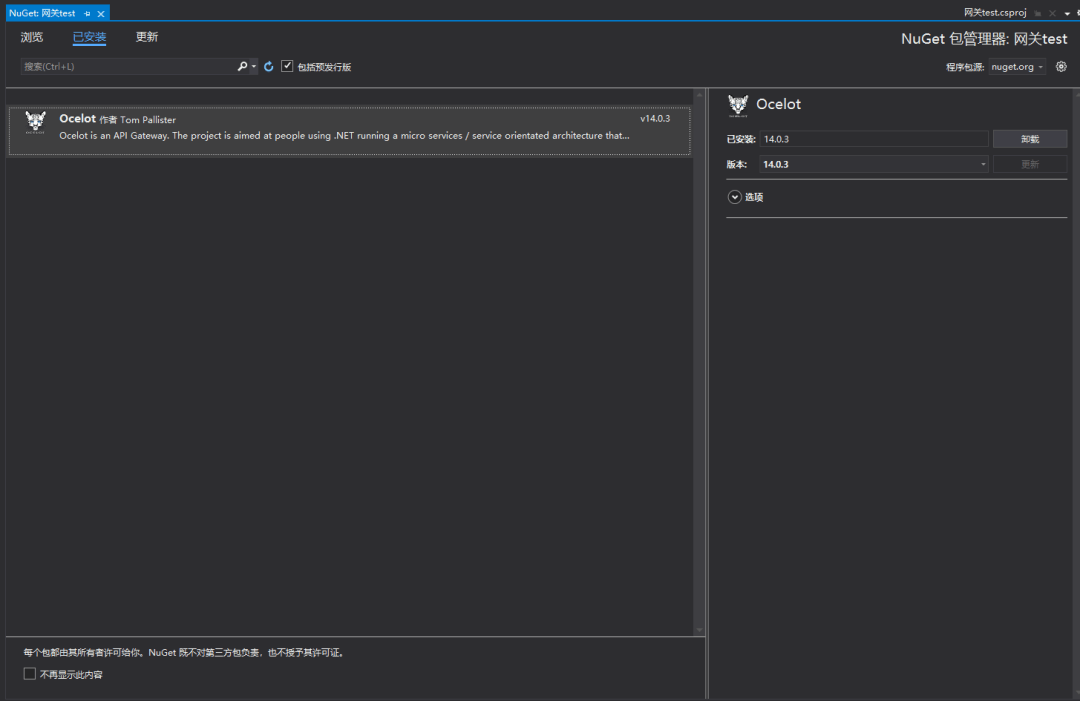This screenshot has height=701, width=1080.
Task: Click the Ocelot logo in details pane
Action: [x=738, y=105]
